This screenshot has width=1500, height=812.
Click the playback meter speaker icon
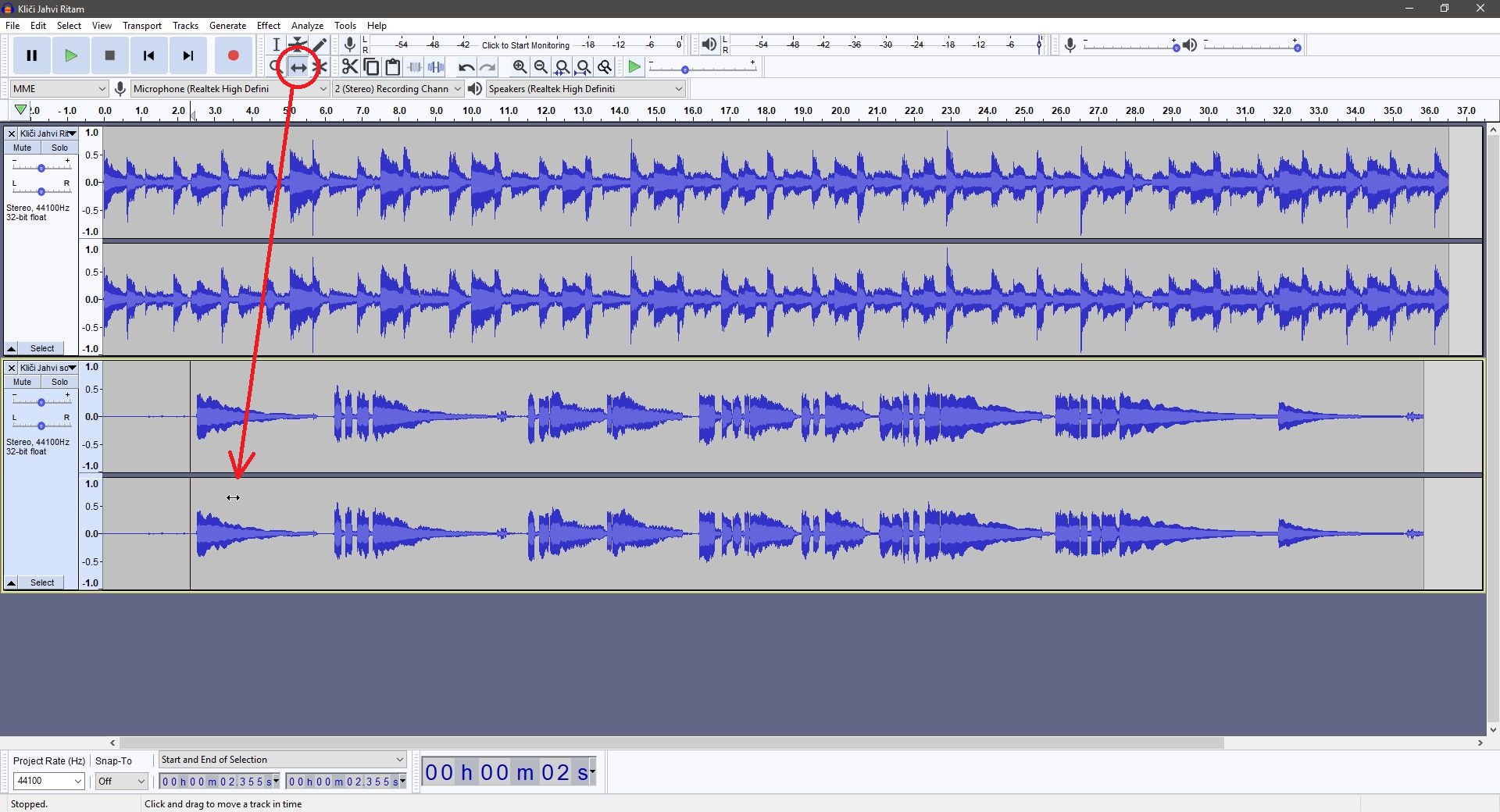pyautogui.click(x=709, y=45)
